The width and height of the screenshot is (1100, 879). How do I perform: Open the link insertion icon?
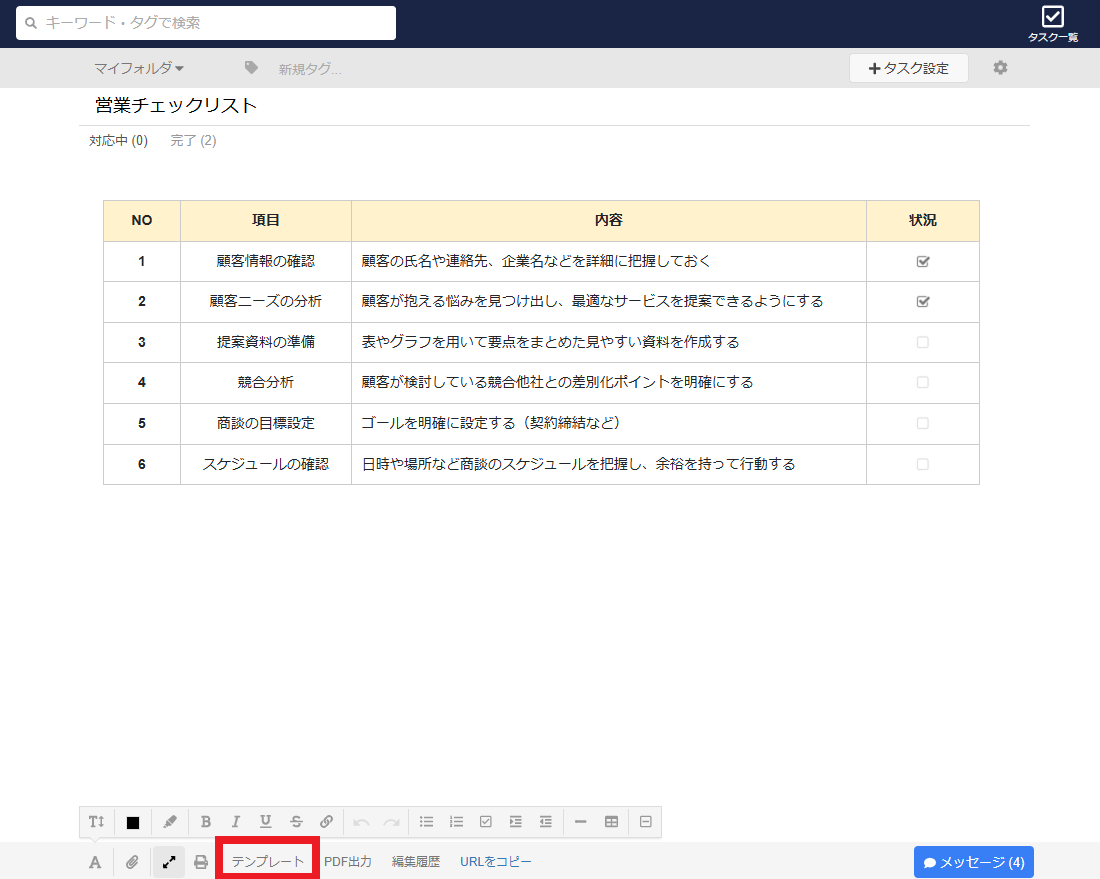326,821
